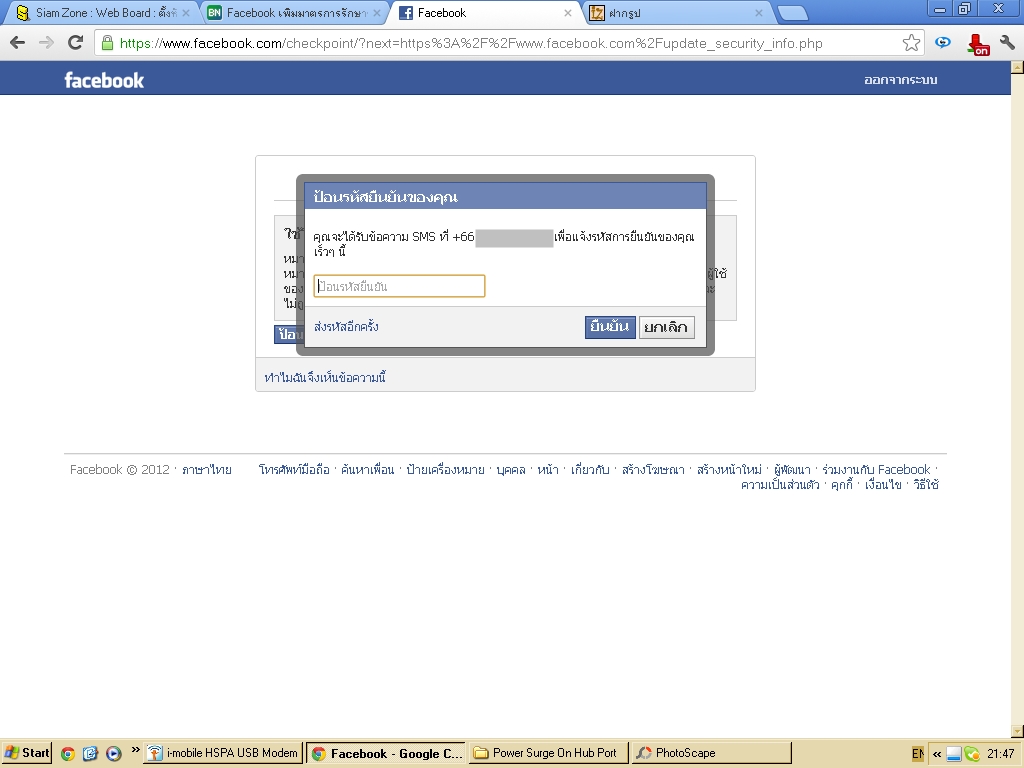Viewport: 1024px width, 768px height.
Task: Click the ส่งรหัสอีกครั้ง resend code link
Action: (346, 327)
